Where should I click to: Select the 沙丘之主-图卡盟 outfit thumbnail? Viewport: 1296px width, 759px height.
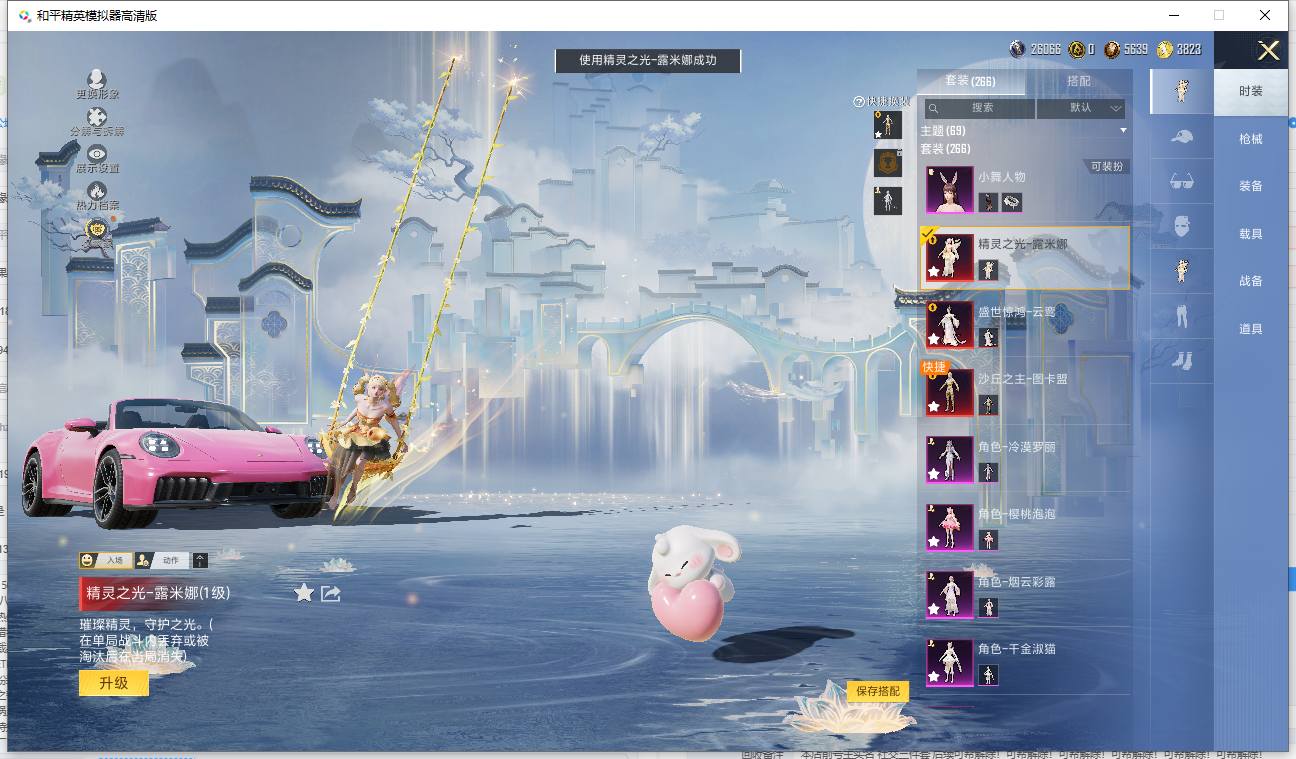(x=949, y=392)
